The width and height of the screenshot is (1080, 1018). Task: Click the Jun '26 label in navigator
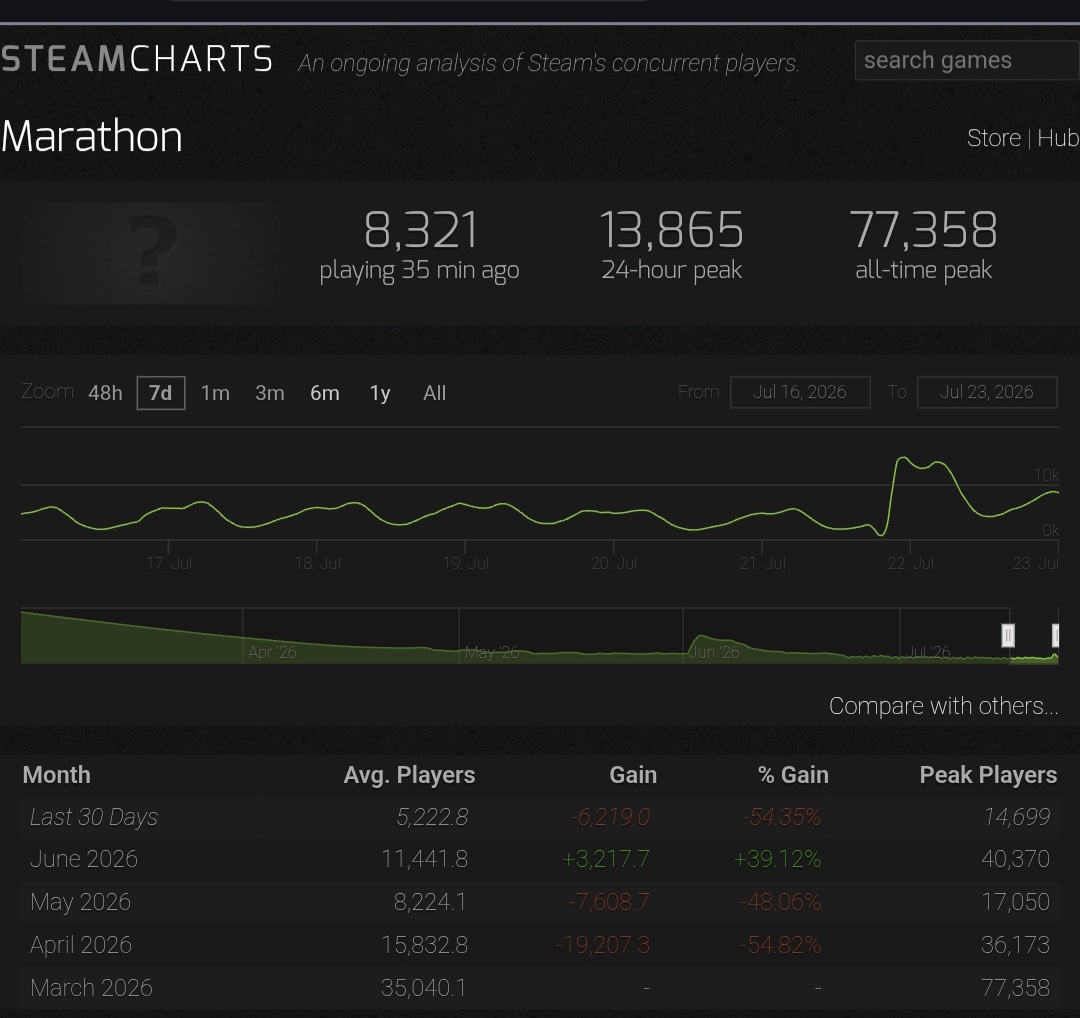714,652
